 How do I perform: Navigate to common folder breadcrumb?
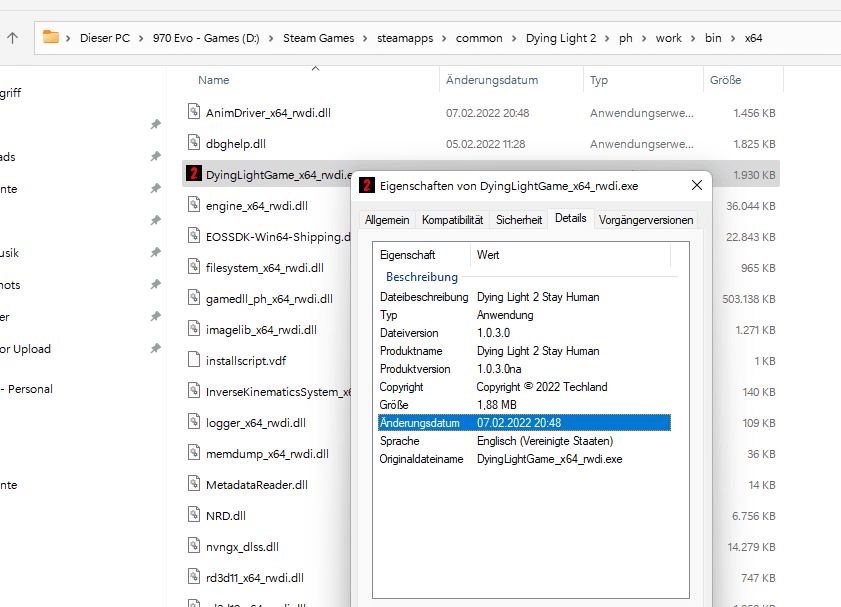[479, 38]
